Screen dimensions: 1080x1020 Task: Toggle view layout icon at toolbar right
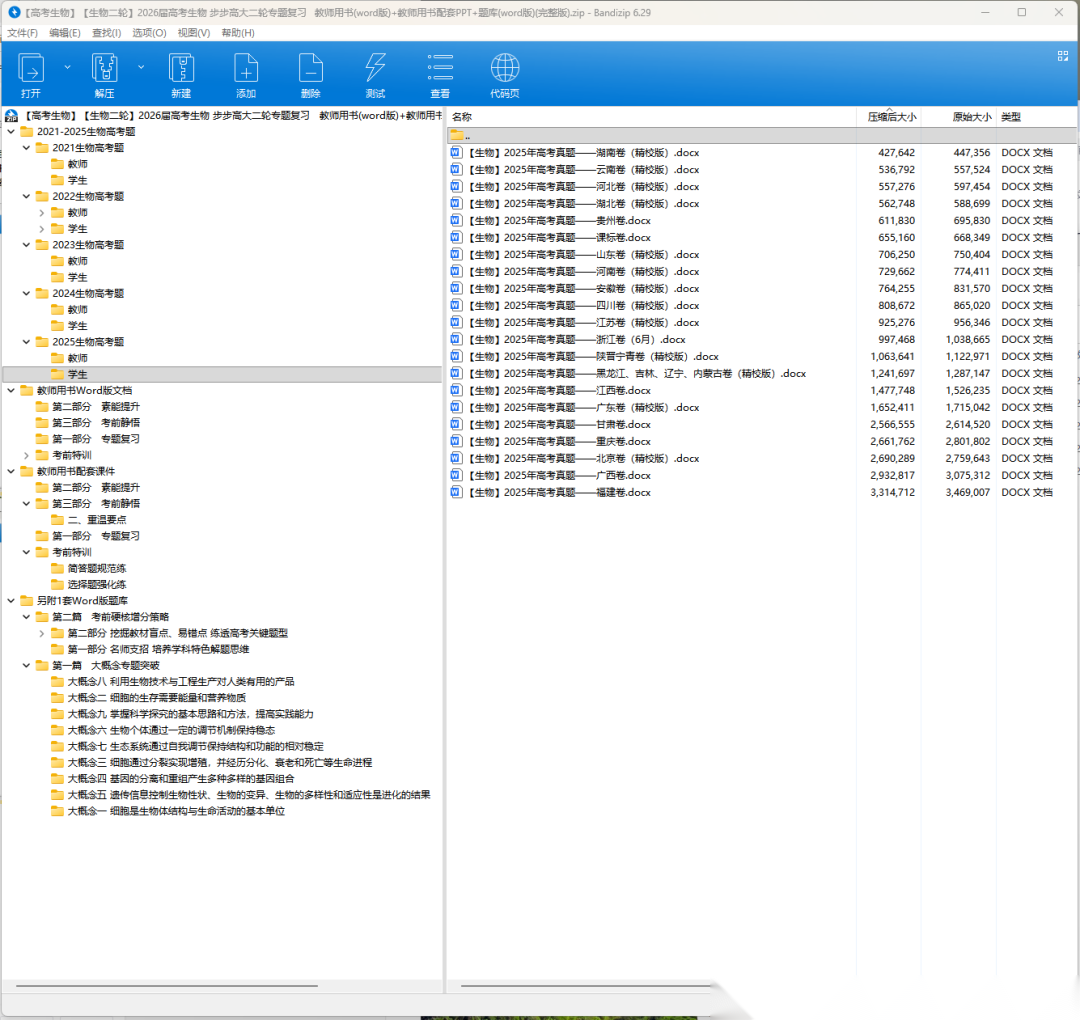pos(1062,57)
